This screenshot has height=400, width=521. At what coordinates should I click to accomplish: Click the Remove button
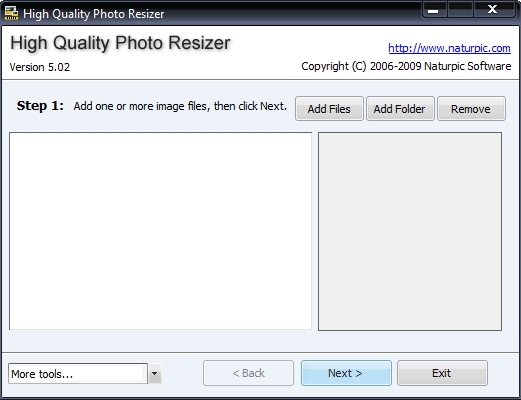471,109
